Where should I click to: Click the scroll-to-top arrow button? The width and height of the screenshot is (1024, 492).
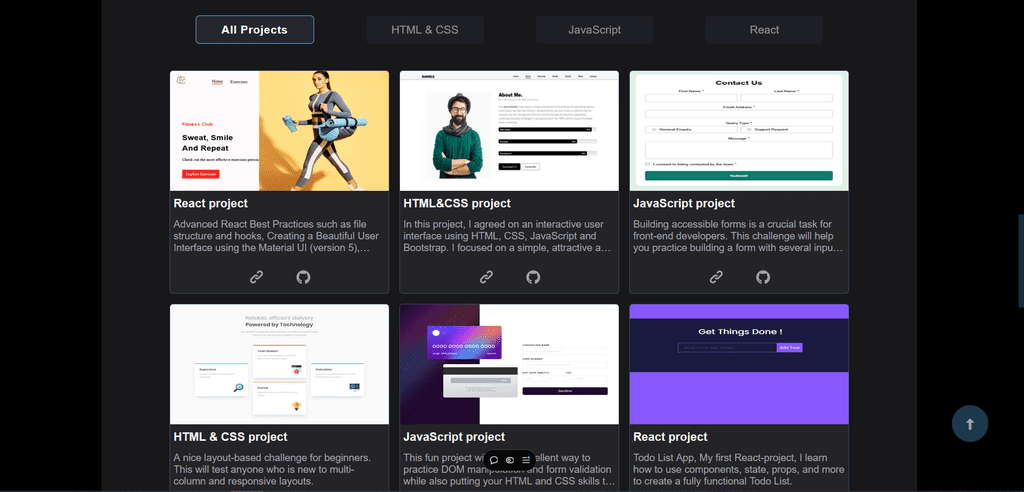[970, 423]
